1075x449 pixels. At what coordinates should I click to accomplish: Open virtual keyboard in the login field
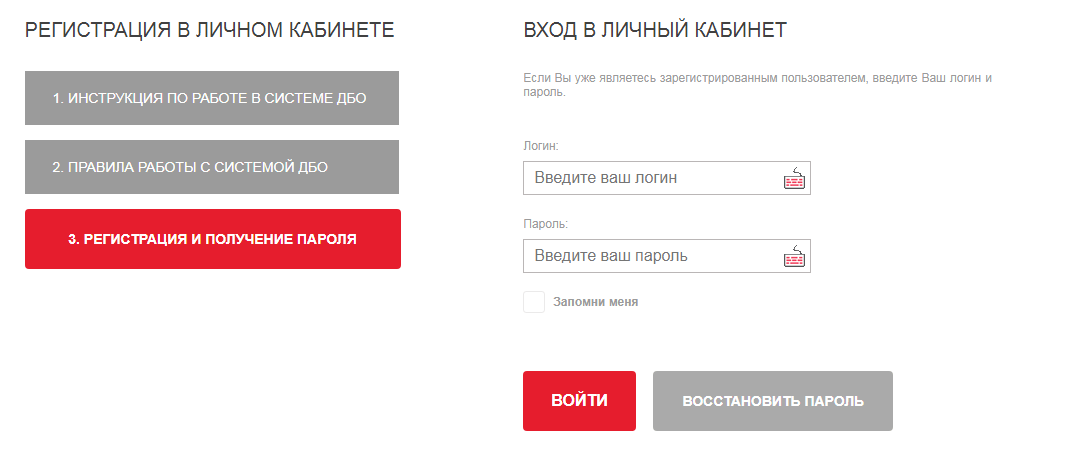point(794,179)
